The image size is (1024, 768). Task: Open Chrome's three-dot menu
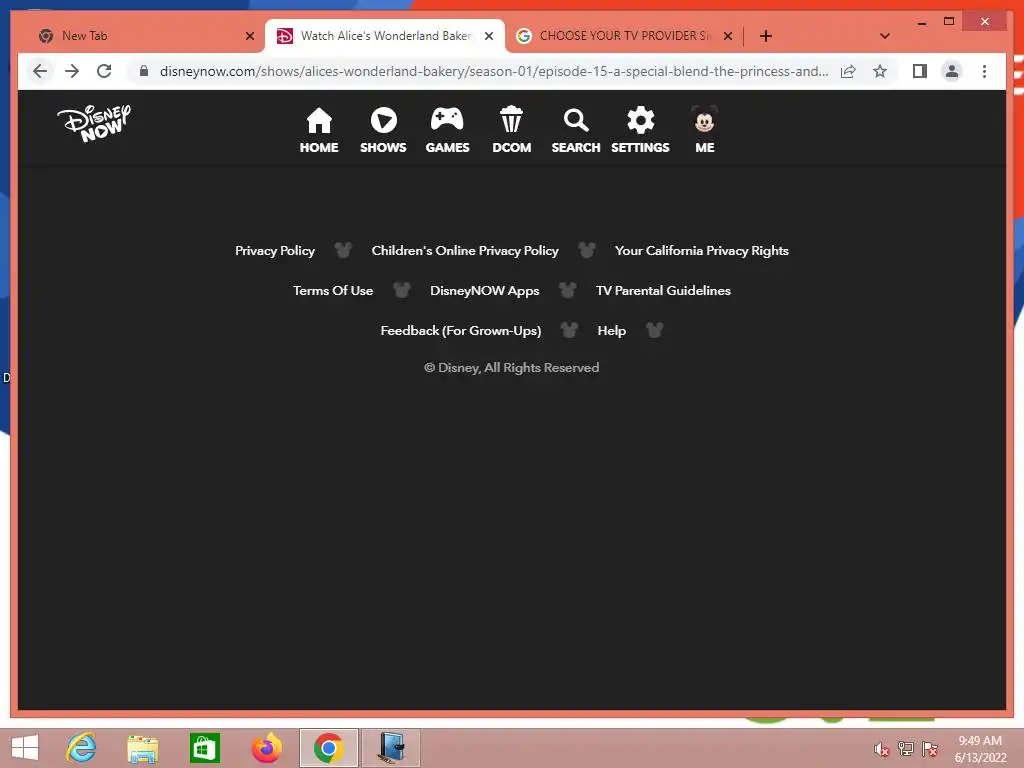[984, 71]
